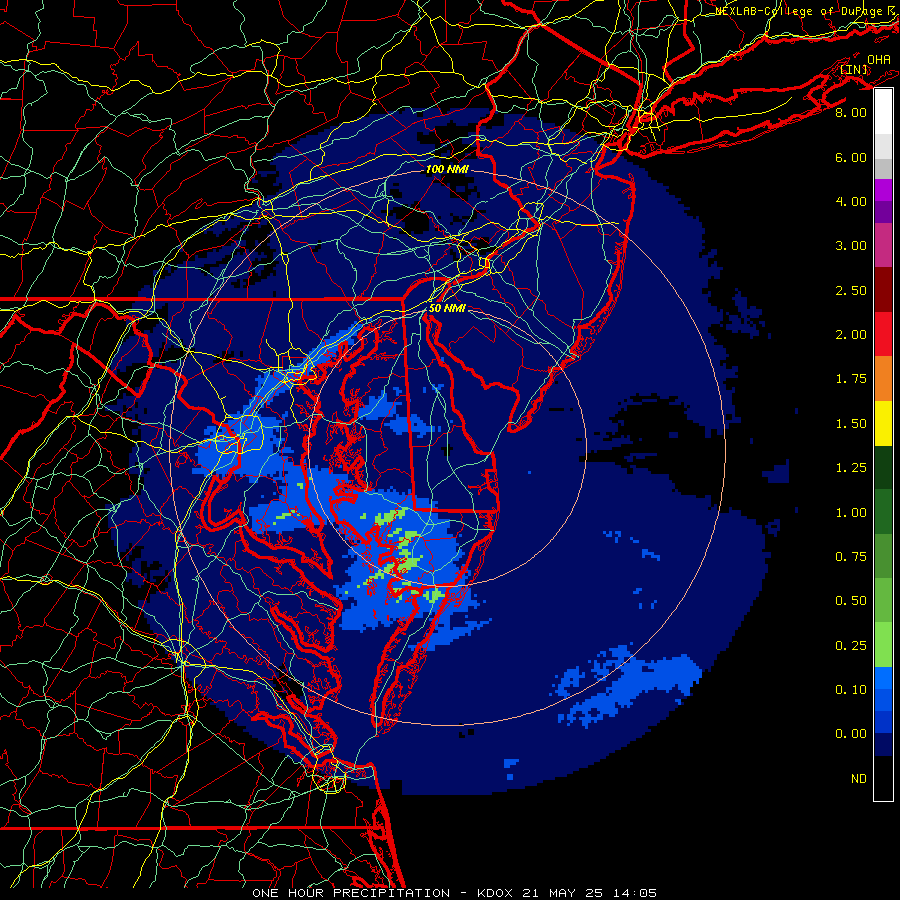The image size is (900, 900).
Task: Click the "4.00" legend value
Action: (x=851, y=201)
